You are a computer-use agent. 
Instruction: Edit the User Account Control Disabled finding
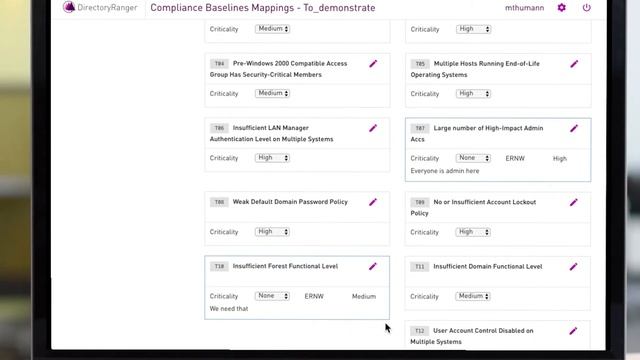click(x=573, y=331)
